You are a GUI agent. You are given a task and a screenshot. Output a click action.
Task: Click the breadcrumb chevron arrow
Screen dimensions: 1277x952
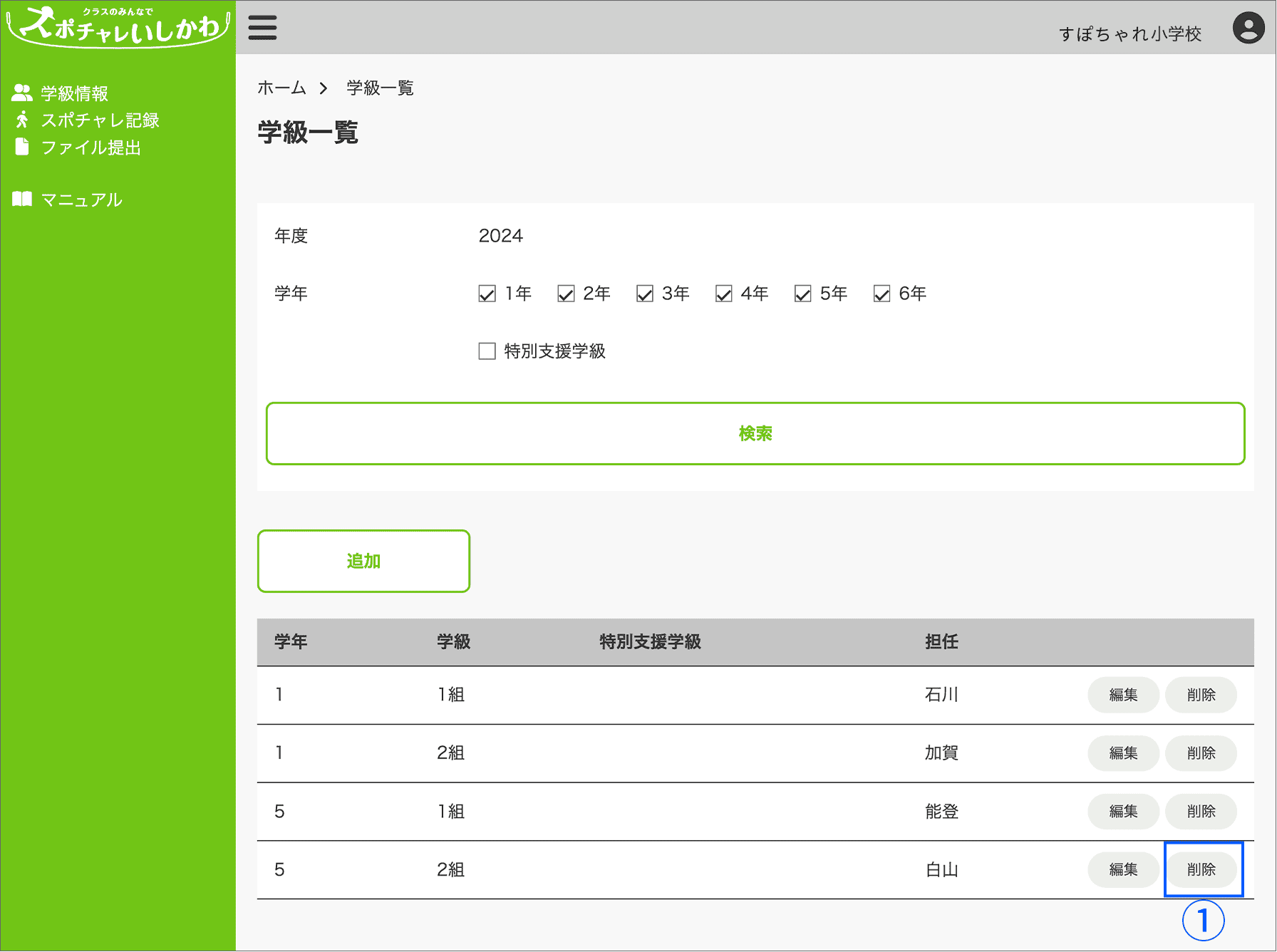tap(324, 88)
